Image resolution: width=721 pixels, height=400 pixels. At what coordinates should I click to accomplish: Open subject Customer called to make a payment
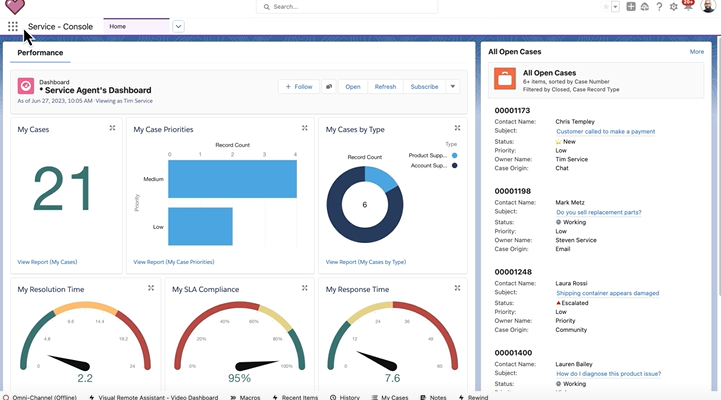coord(606,131)
